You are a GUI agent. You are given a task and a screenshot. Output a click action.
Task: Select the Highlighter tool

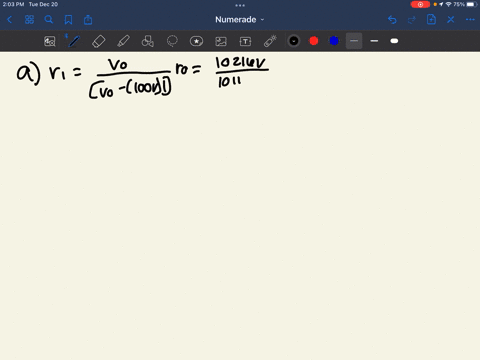[x=123, y=41]
